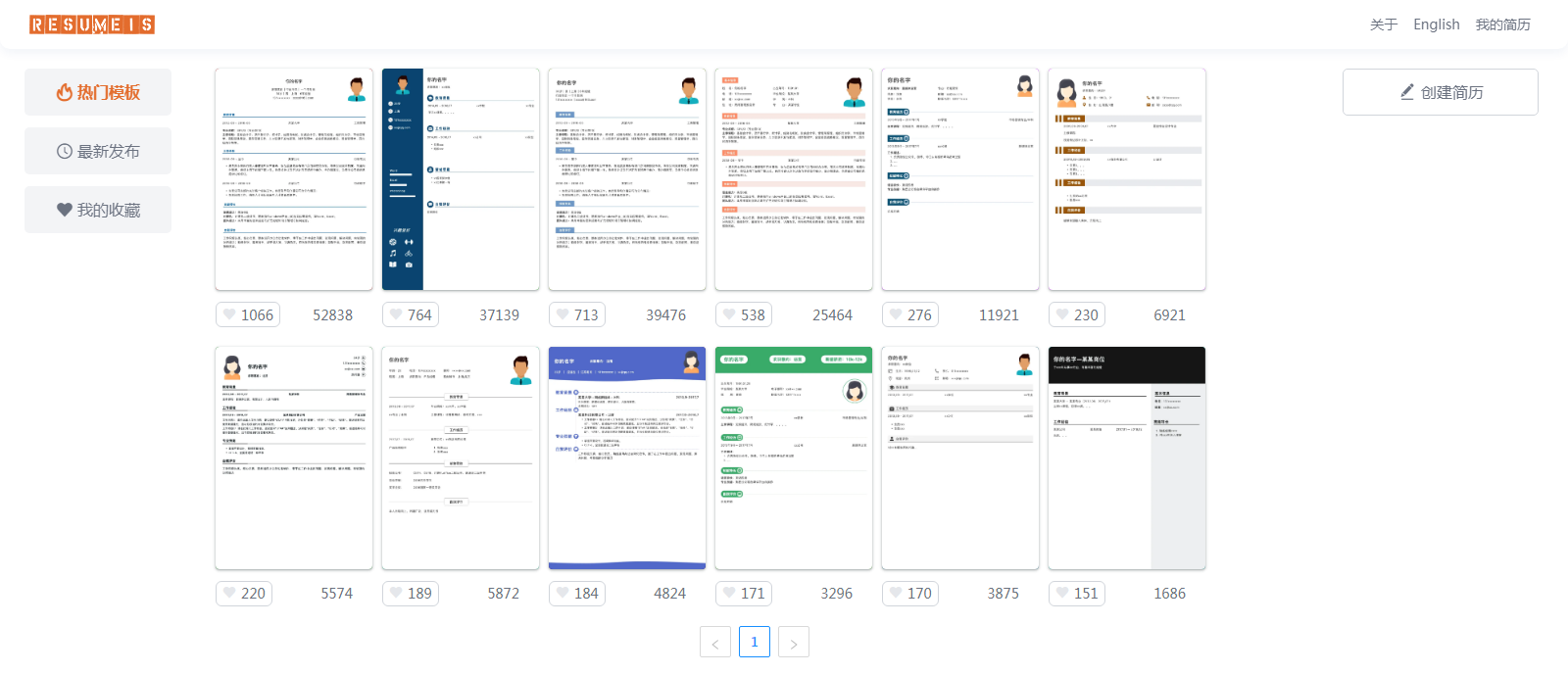This screenshot has width=1568, height=674.
Task: Favorite the template with 764 likes
Action: [x=411, y=314]
